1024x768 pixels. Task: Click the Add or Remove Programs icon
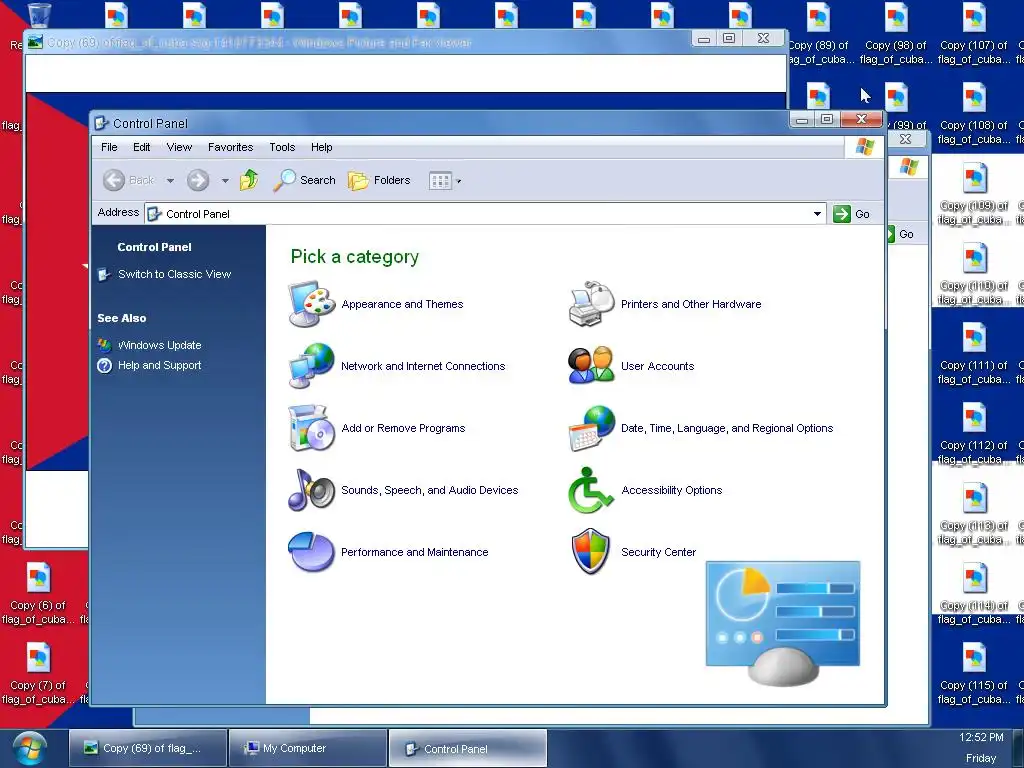pyautogui.click(x=312, y=428)
